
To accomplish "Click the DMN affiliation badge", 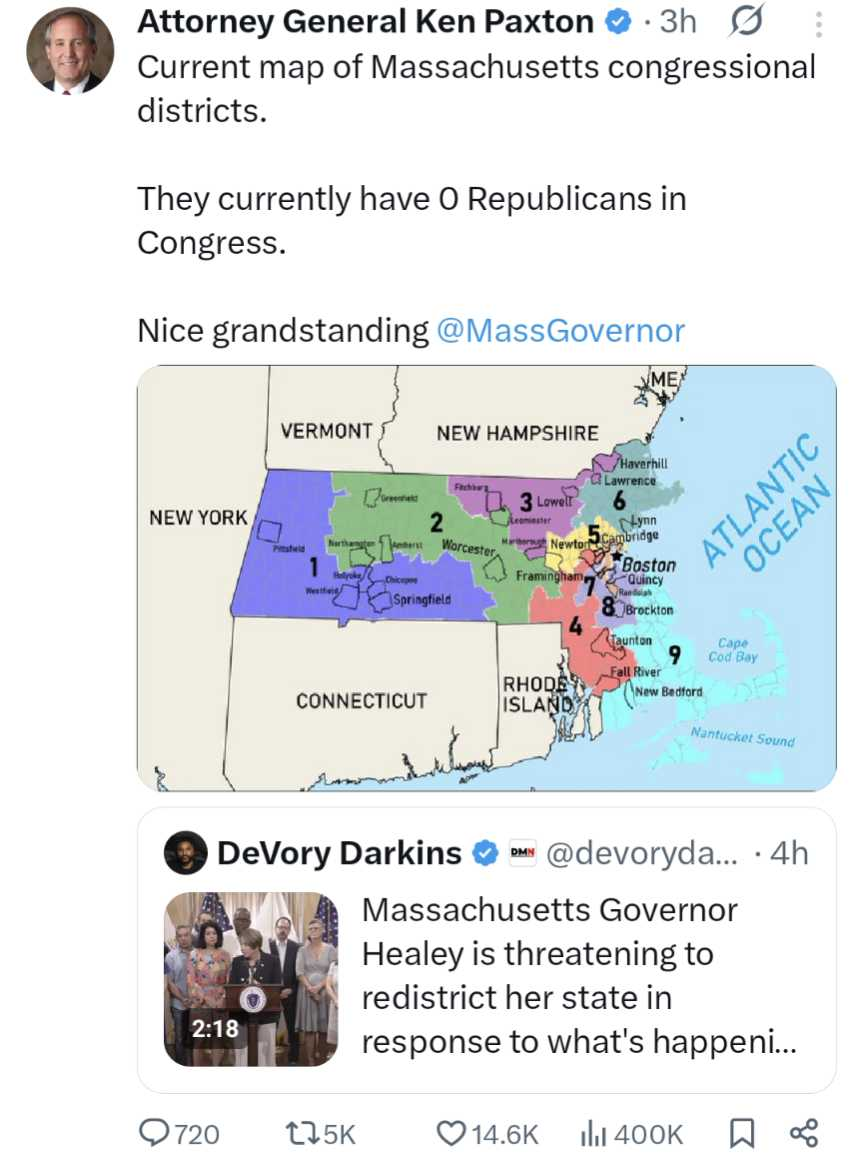I will point(523,853).
